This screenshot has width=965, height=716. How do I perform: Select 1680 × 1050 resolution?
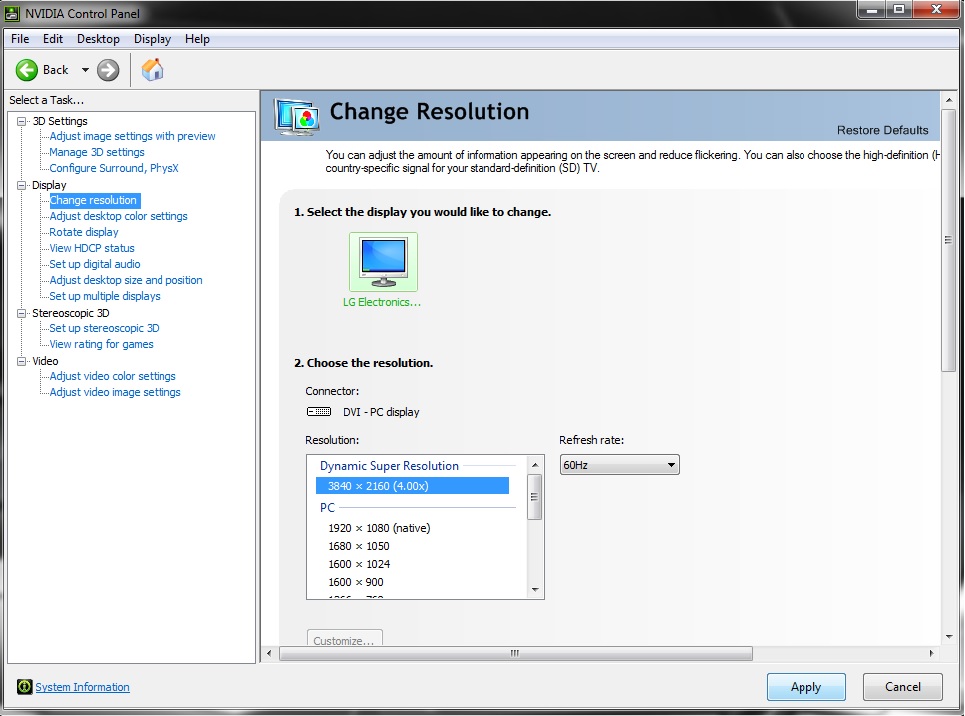[359, 546]
